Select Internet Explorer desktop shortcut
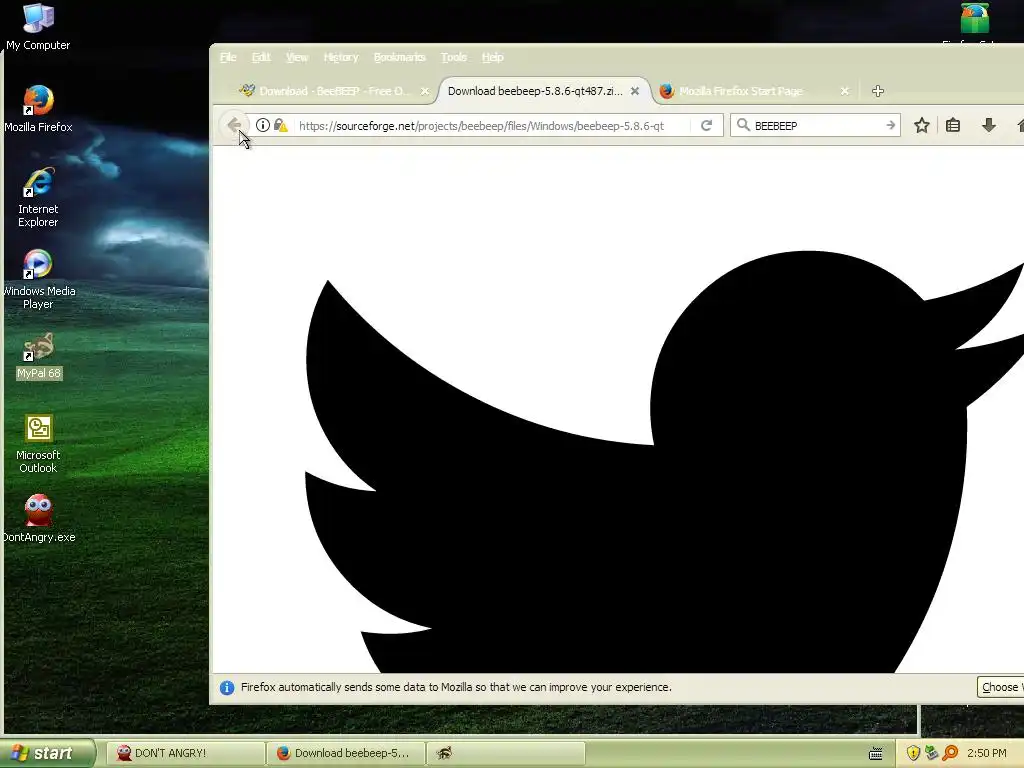 point(38,197)
